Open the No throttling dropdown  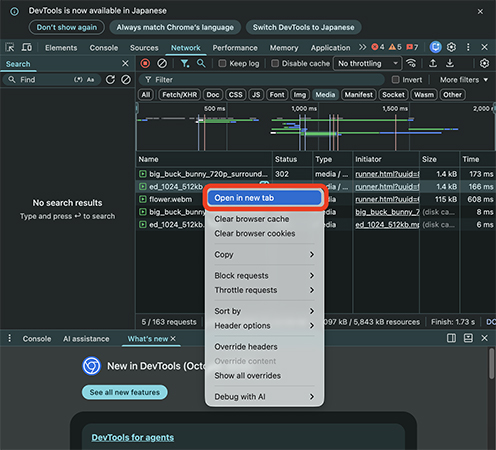368,63
